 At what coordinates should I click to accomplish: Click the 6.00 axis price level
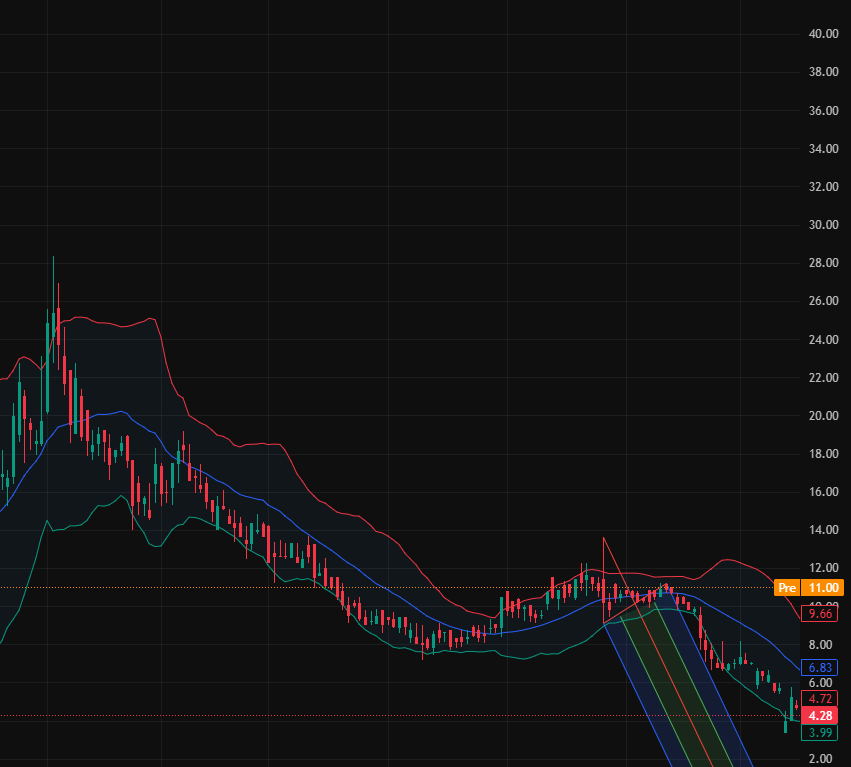tap(820, 682)
